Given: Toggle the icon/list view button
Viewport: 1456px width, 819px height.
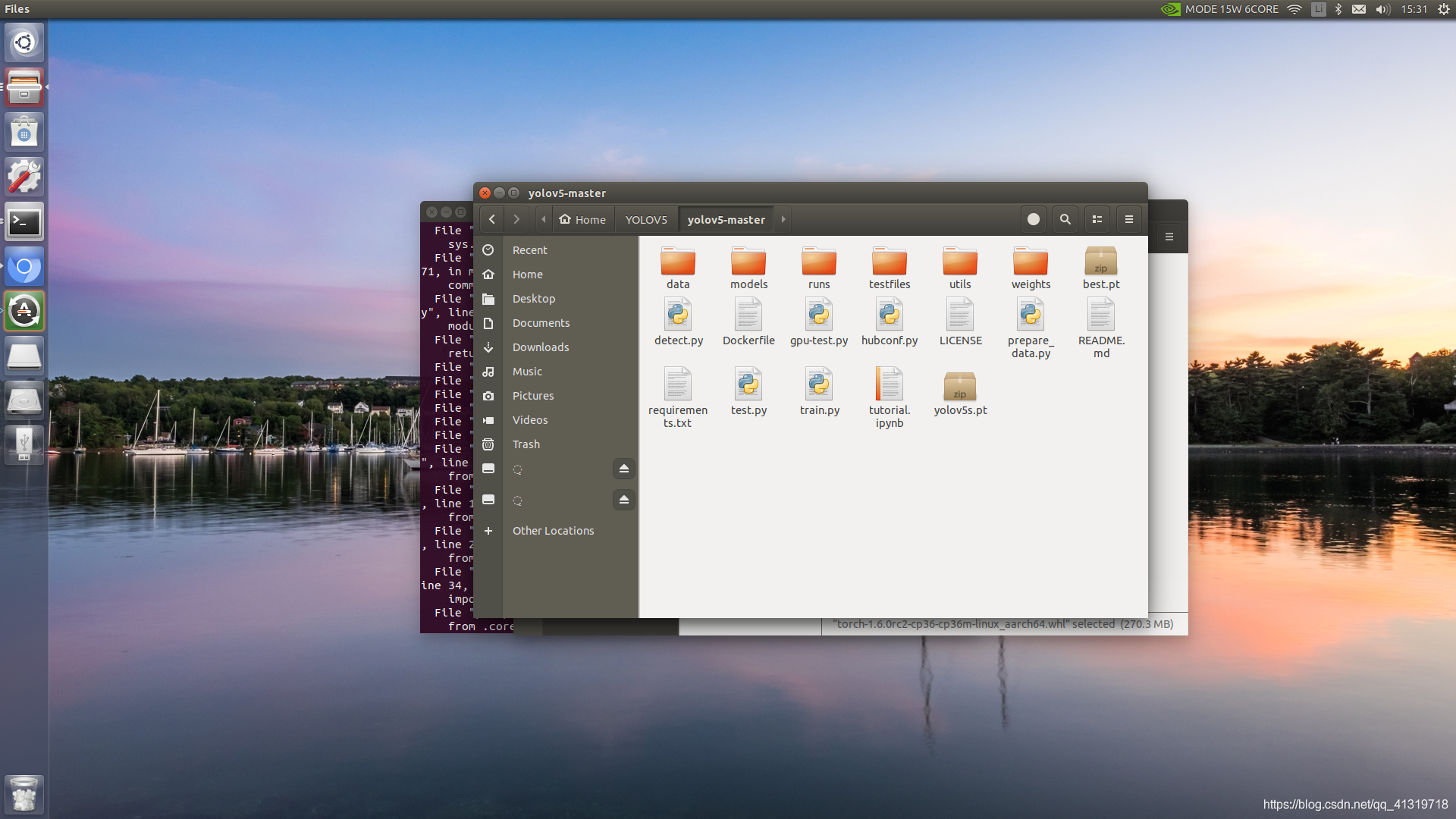Looking at the screenshot, I should point(1097,219).
